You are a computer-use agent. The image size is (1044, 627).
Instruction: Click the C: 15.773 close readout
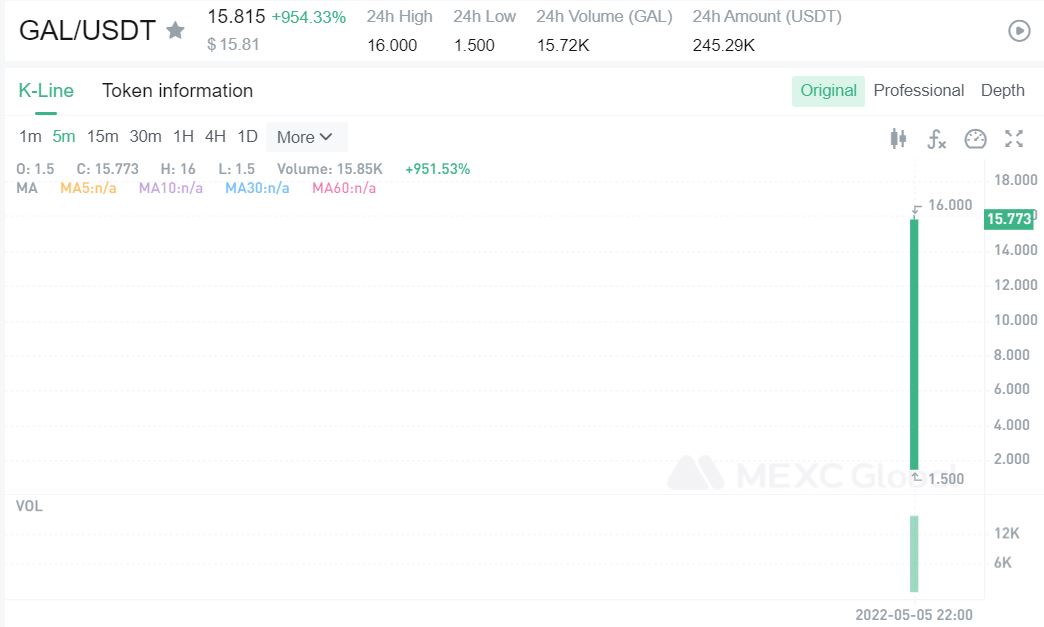click(x=108, y=169)
